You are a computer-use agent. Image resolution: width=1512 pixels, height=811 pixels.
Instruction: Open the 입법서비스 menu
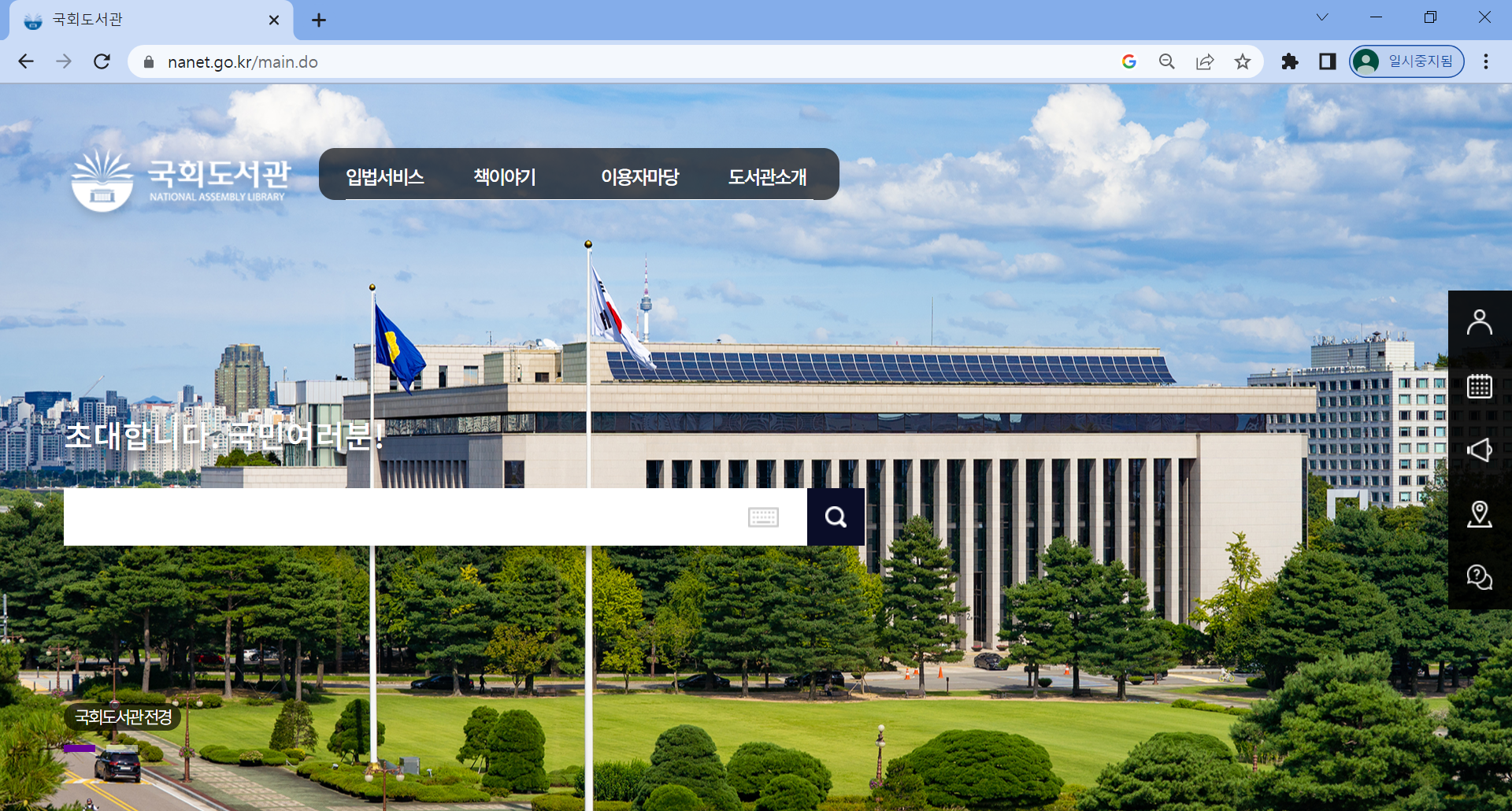point(385,176)
